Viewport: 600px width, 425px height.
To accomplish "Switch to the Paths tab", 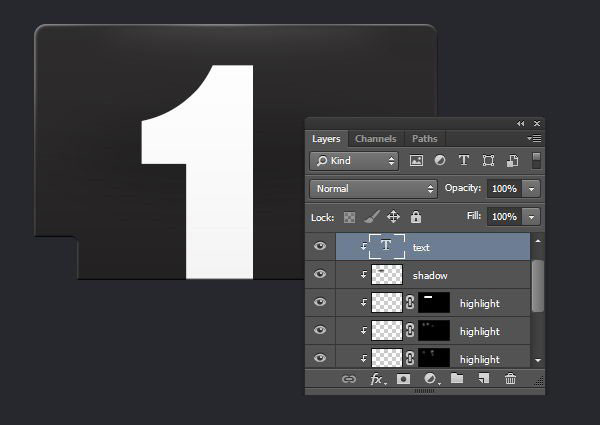I will pos(425,139).
